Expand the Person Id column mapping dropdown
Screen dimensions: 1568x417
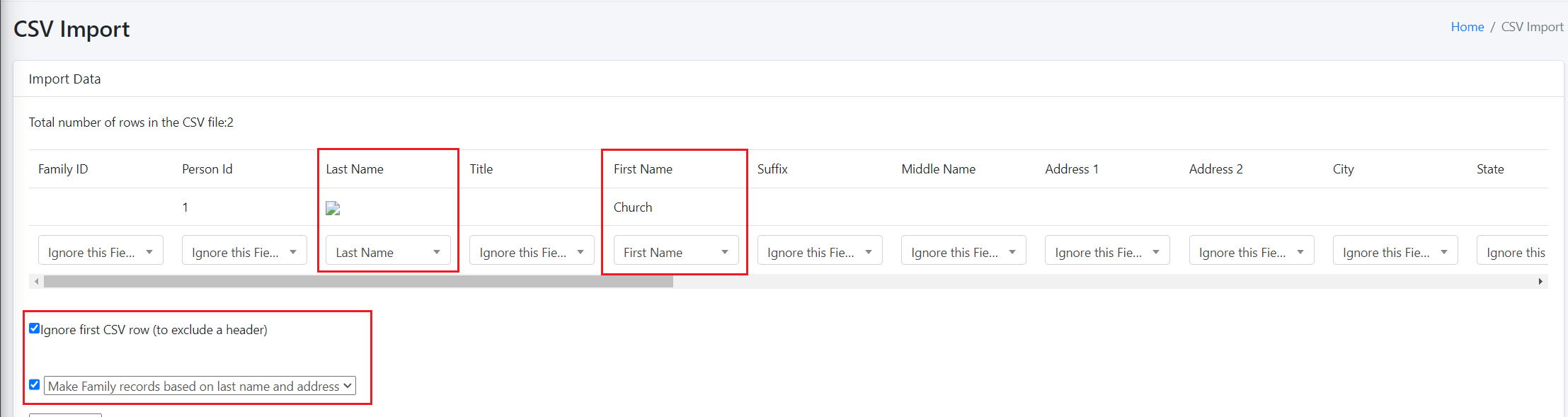pyautogui.click(x=244, y=251)
